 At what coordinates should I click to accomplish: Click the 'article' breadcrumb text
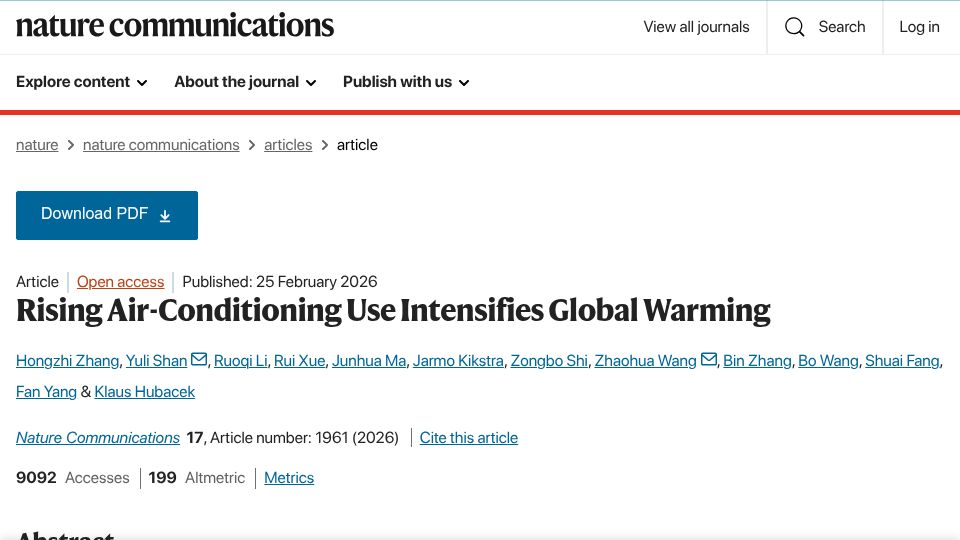(x=357, y=145)
